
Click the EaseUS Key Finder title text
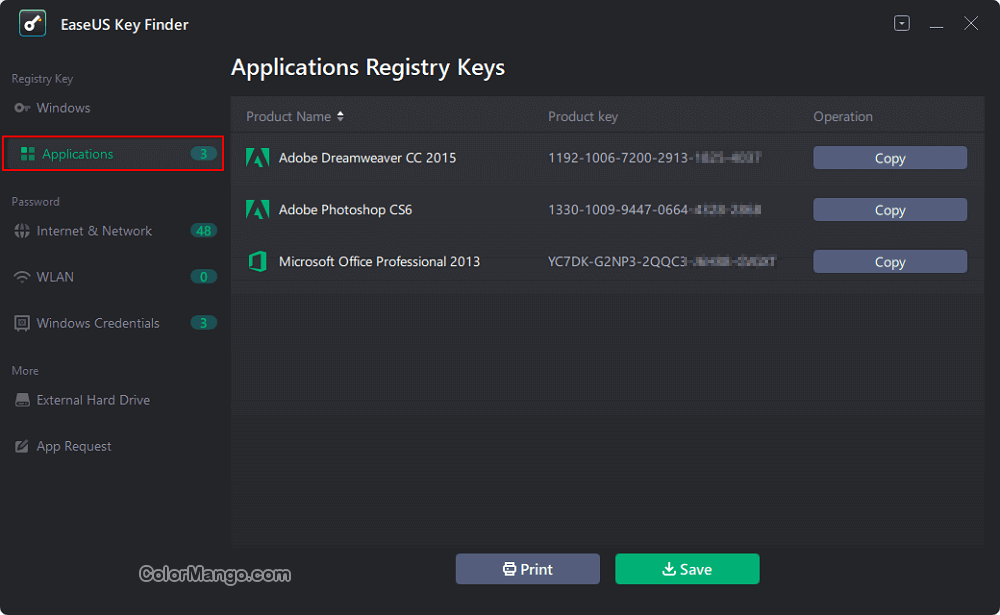124,24
